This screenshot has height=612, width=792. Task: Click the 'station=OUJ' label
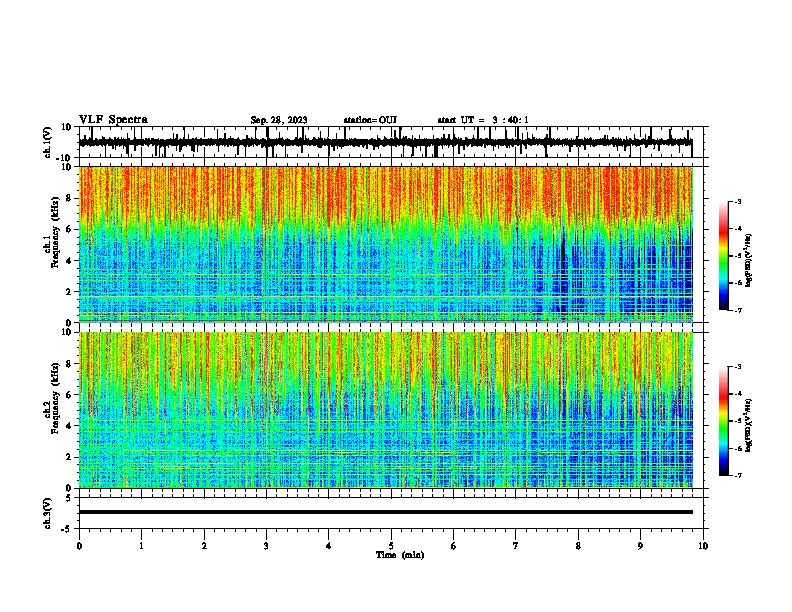click(x=370, y=120)
